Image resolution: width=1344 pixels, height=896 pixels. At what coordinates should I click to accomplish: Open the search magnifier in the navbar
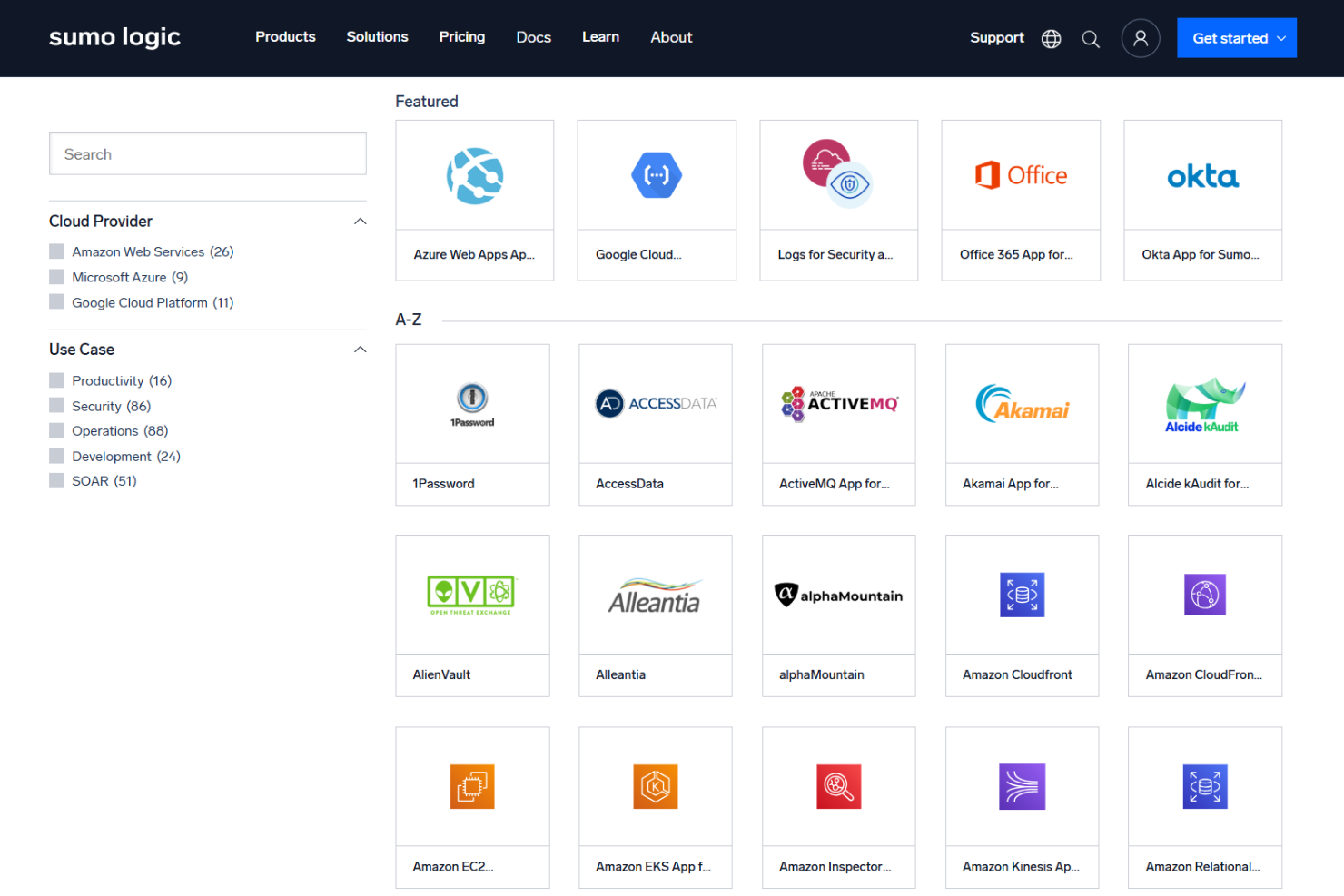1091,39
